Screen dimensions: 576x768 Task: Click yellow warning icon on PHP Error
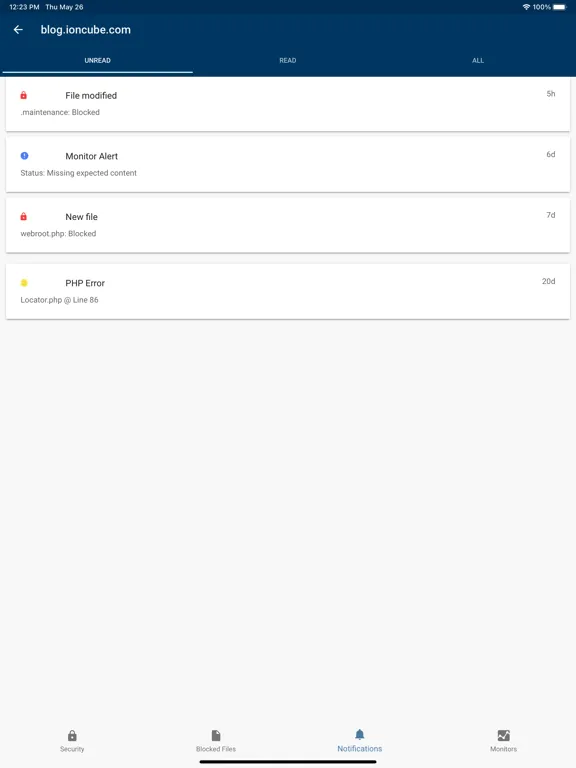click(x=24, y=283)
